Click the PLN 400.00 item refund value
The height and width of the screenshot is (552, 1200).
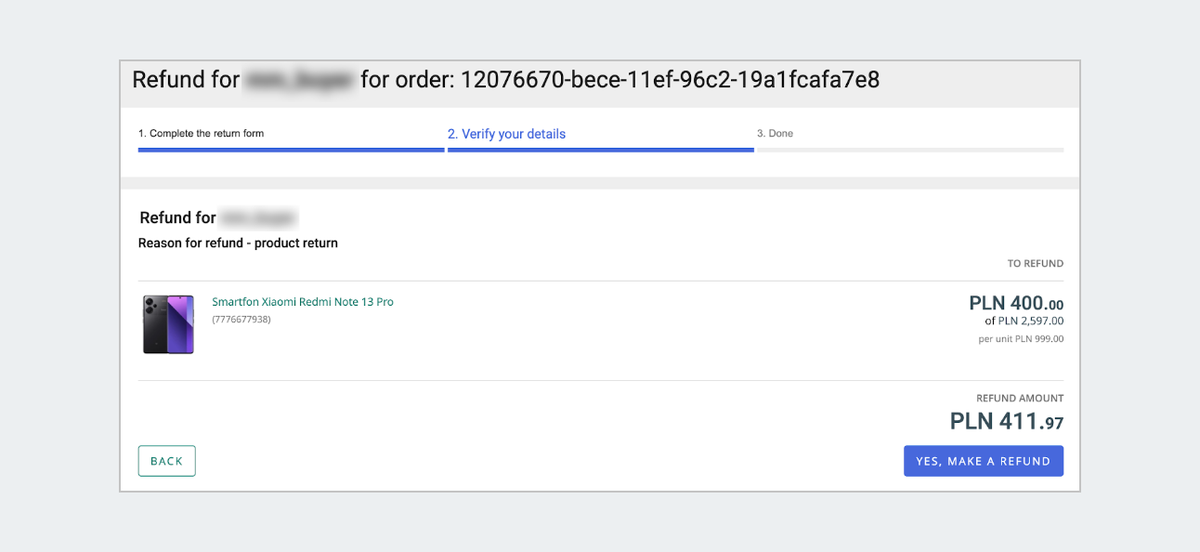click(x=1016, y=303)
